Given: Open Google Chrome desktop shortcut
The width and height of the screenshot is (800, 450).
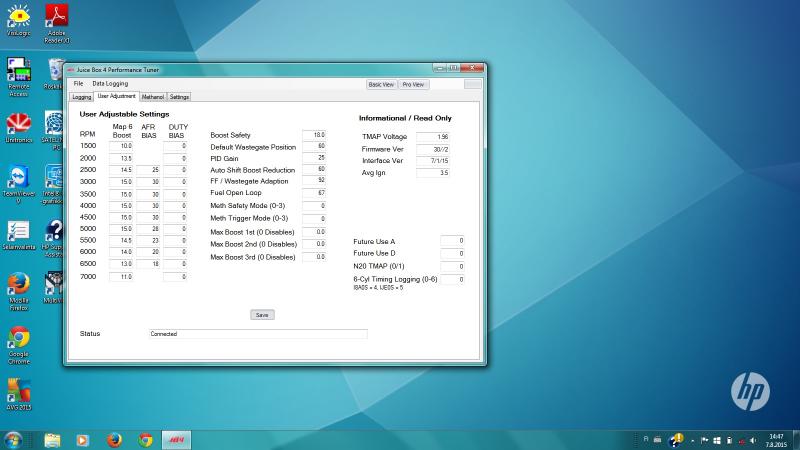Looking at the screenshot, I should [18, 338].
